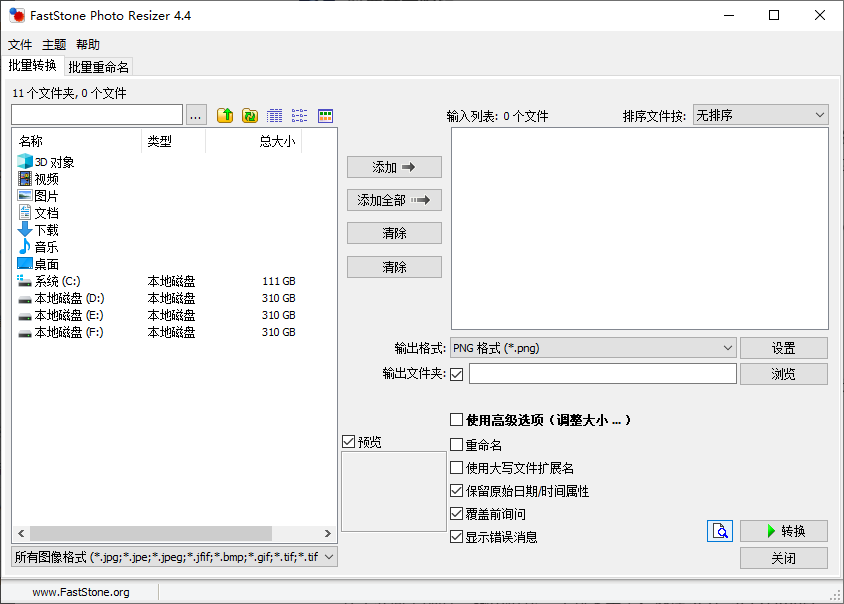Click the output folder input field
Image resolution: width=844 pixels, height=604 pixels.
(601, 373)
